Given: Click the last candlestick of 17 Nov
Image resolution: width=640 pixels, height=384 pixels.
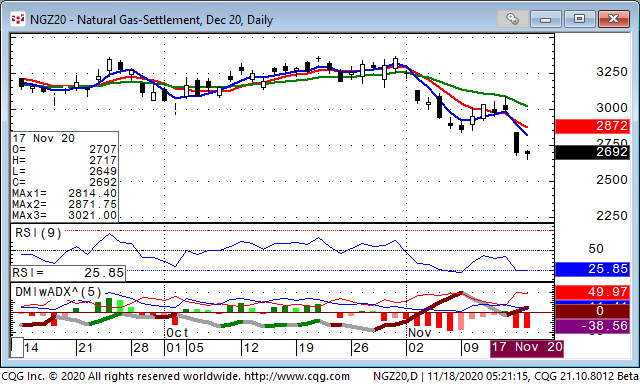Looking at the screenshot, I should coord(528,154).
